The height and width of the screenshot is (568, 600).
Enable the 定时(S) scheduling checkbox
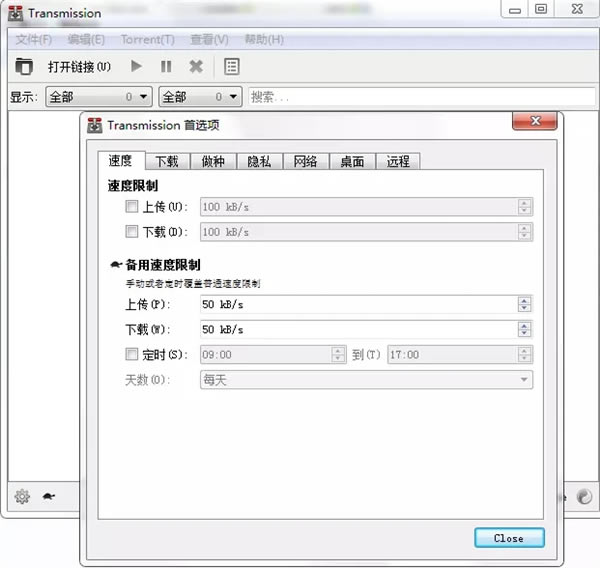[132, 354]
